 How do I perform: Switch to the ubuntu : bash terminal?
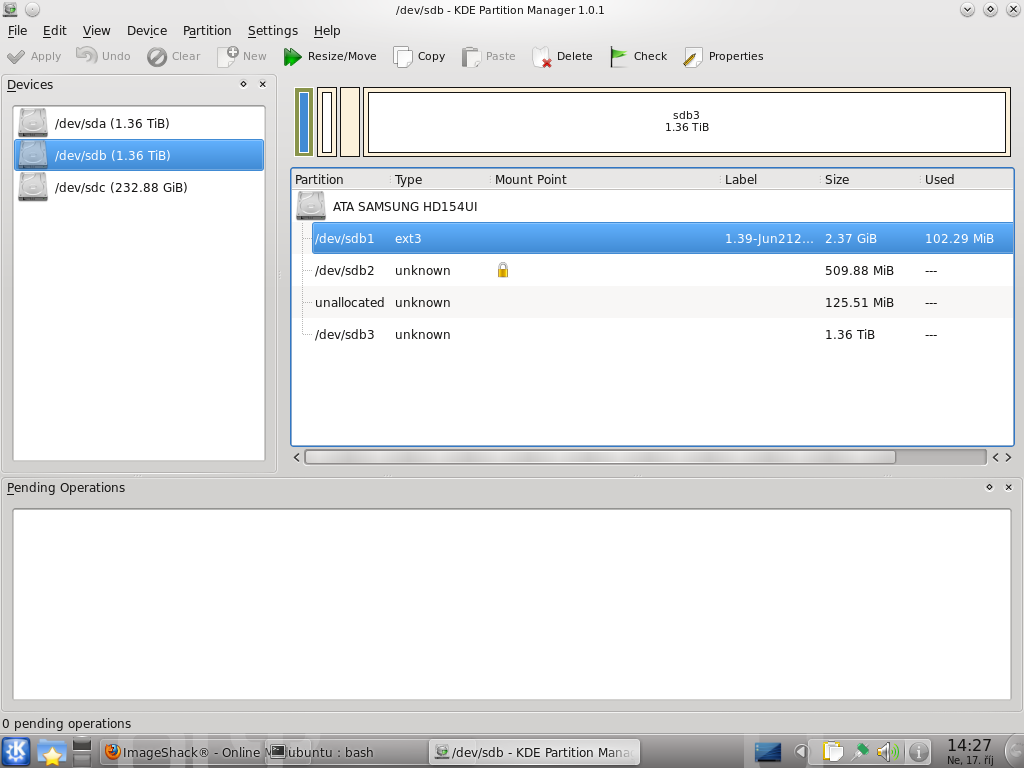(345, 752)
